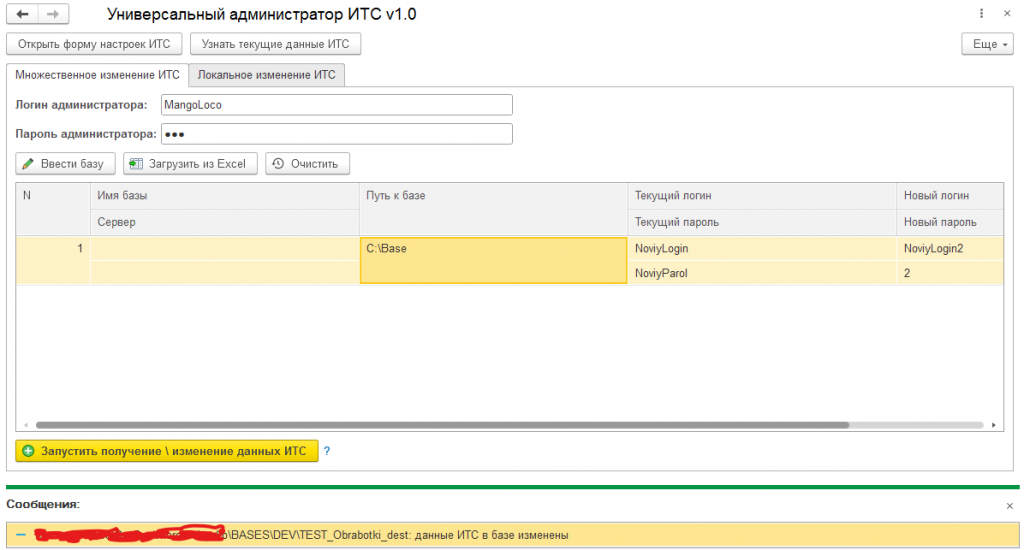Click 'Узнать текущие данные ИТС' button

275,44
